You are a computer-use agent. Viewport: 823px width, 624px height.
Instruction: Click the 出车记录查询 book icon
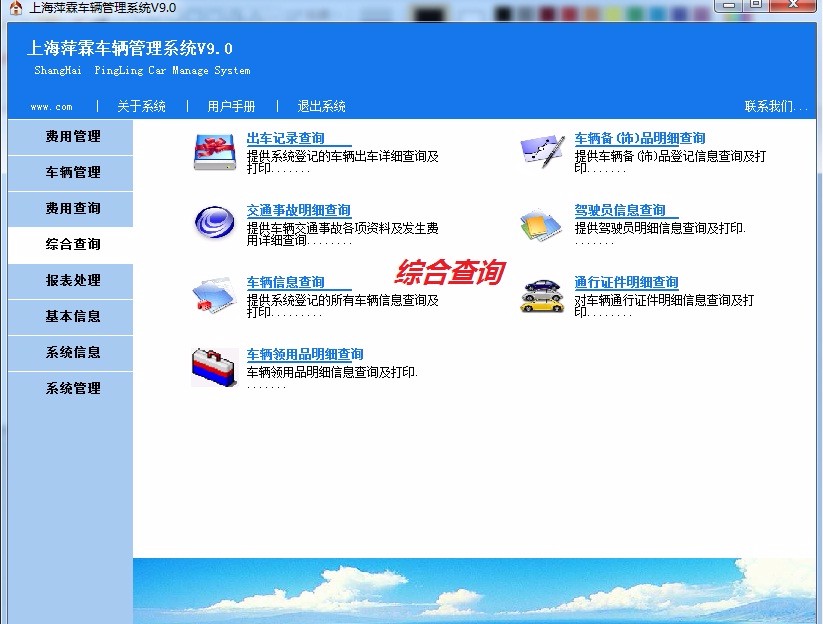click(213, 151)
